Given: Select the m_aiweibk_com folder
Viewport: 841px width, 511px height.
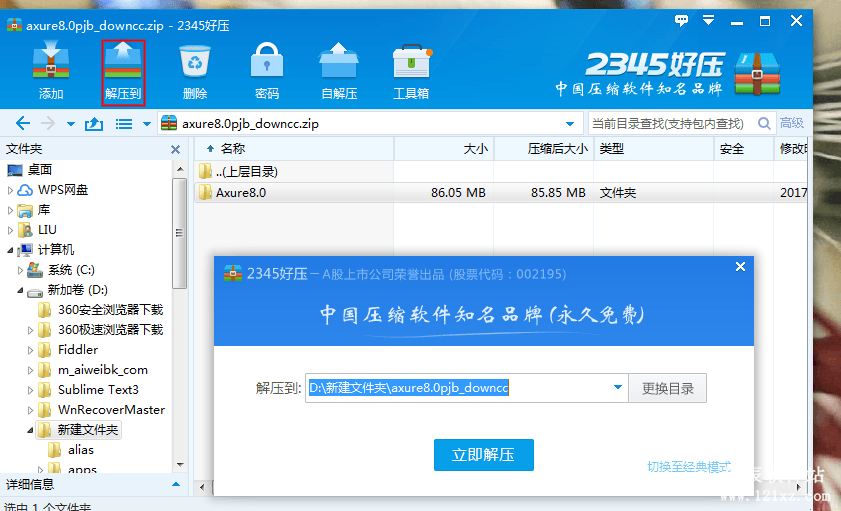Looking at the screenshot, I should tap(102, 370).
